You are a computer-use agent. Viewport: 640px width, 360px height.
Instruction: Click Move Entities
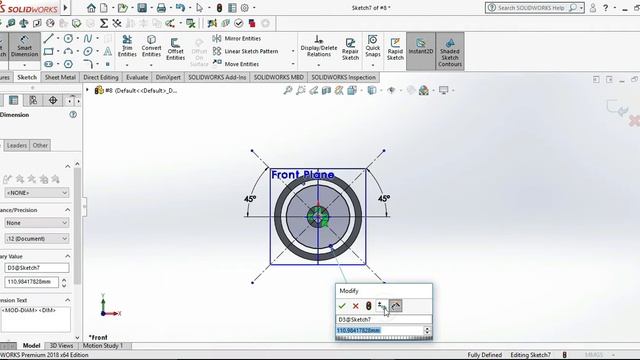tap(236, 64)
